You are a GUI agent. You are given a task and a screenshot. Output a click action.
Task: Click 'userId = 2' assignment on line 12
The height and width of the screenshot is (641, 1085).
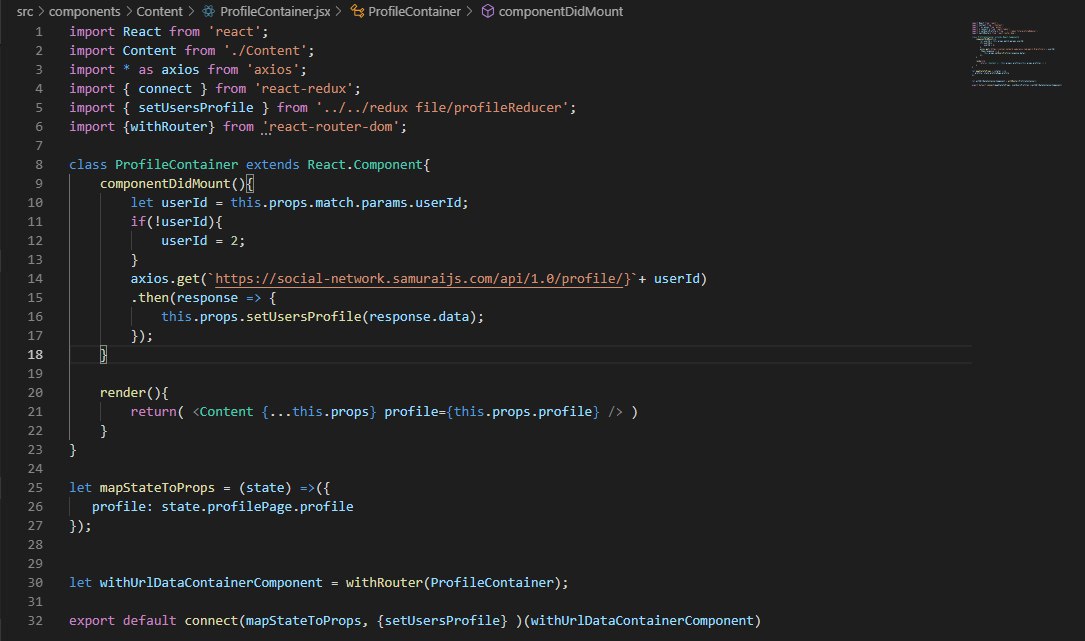pyautogui.click(x=199, y=240)
